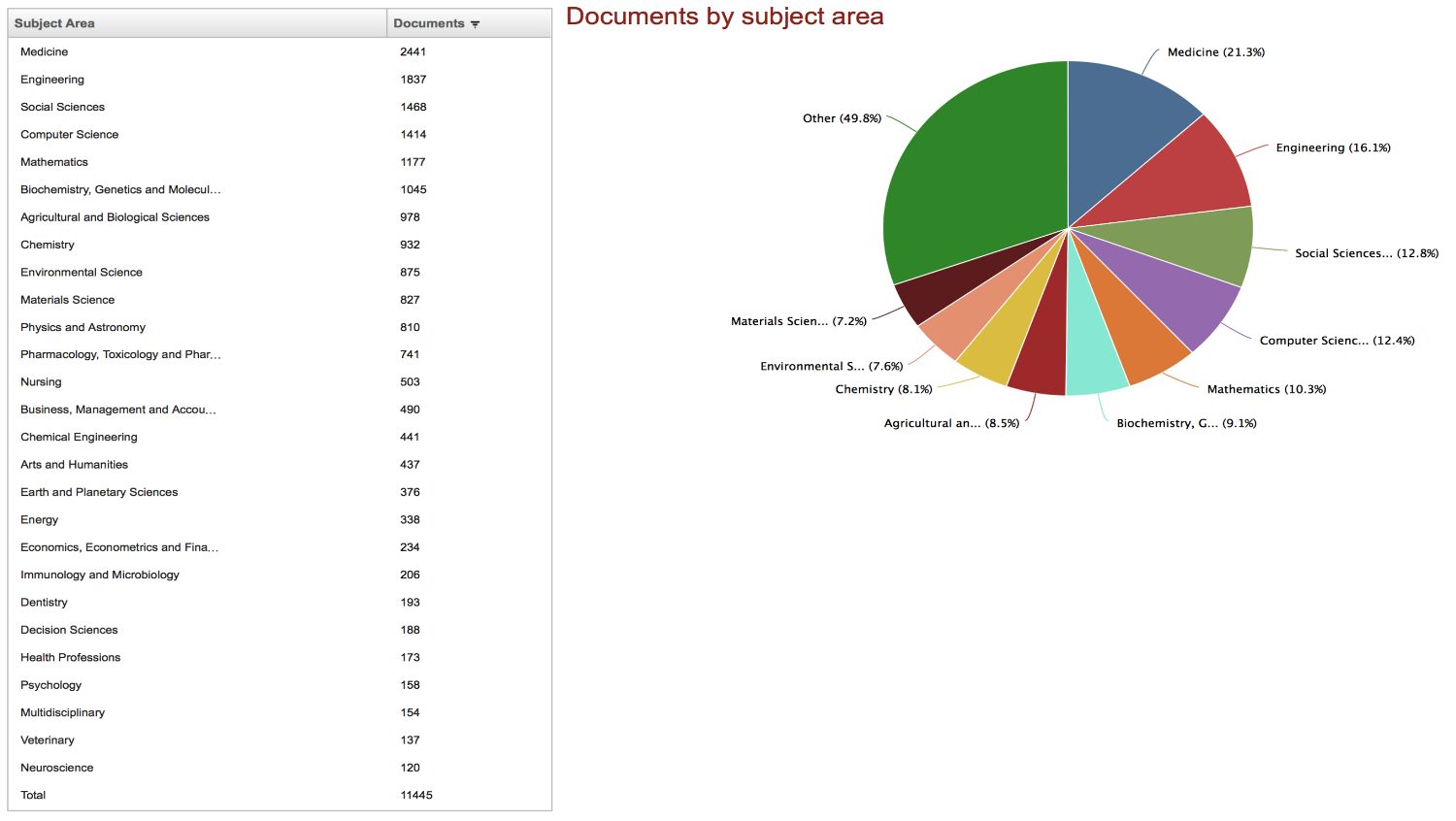This screenshot has height=821, width=1456.
Task: Click the Materials Science table row name
Action: (x=68, y=300)
